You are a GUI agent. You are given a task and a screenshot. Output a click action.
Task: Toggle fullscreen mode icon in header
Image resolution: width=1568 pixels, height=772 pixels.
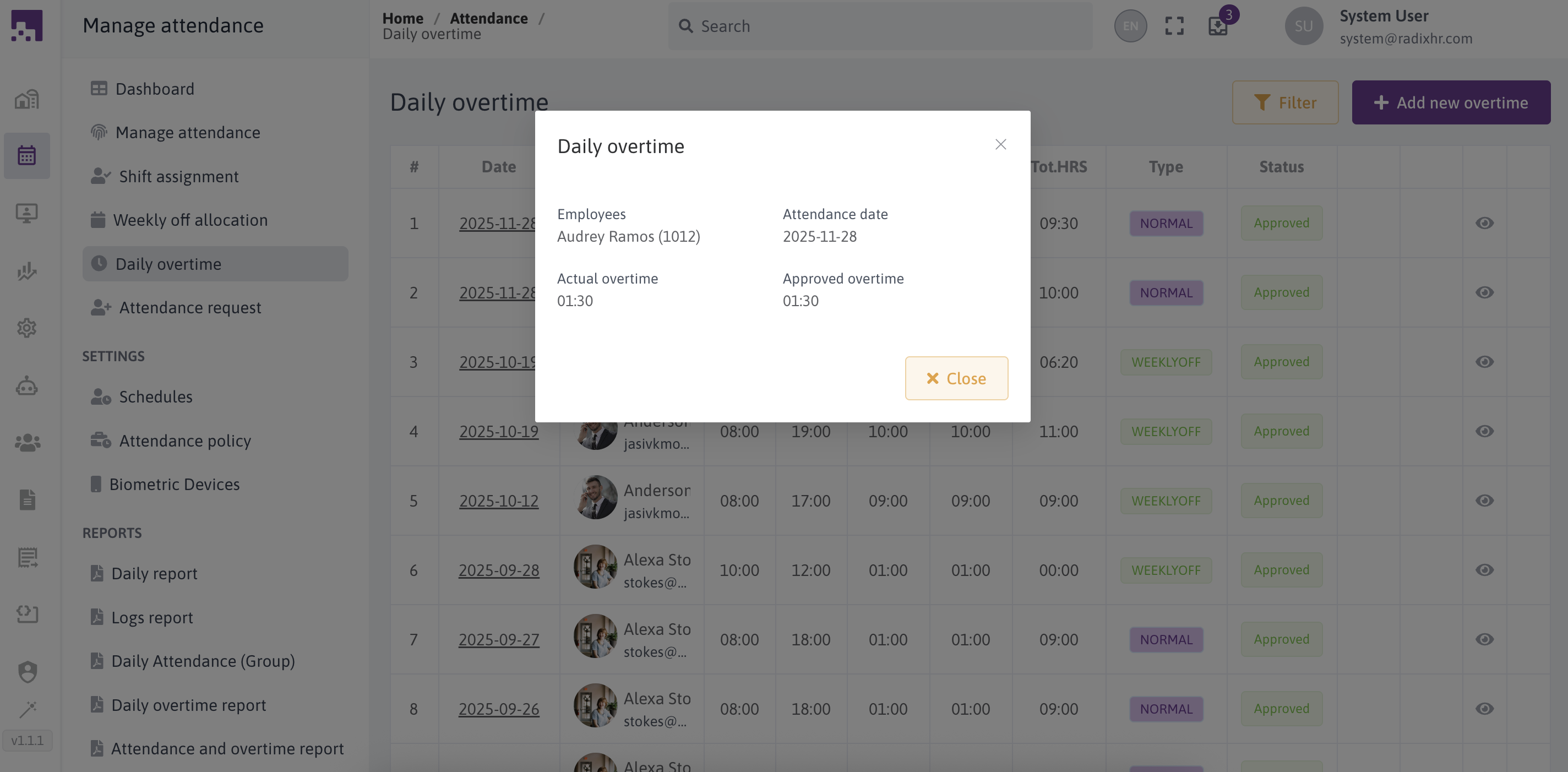1174,26
